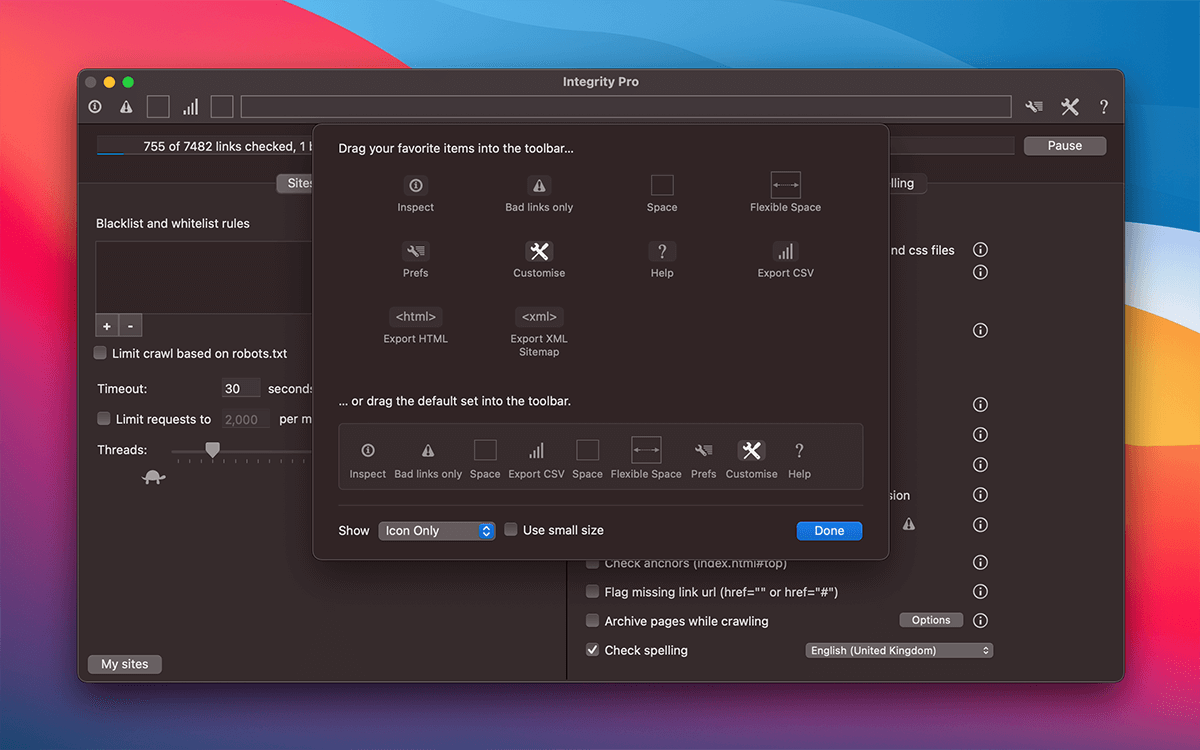Select Bad links only item in palette
This screenshot has width=1200, height=750.
click(x=539, y=193)
